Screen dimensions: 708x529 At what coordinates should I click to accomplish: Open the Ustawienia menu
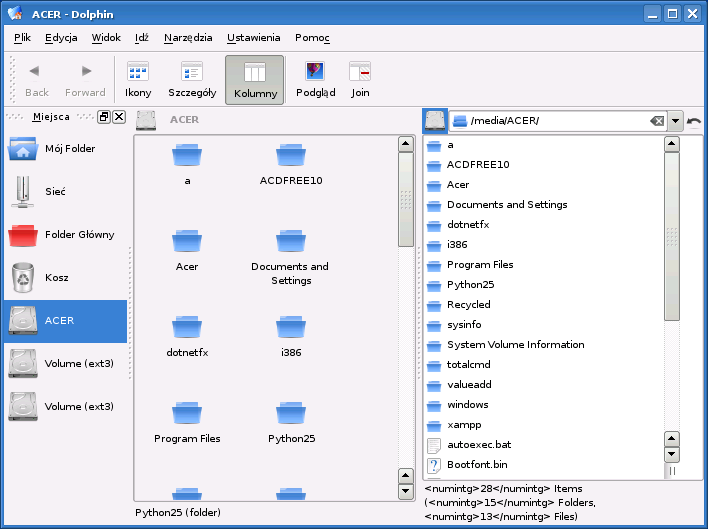(253, 38)
